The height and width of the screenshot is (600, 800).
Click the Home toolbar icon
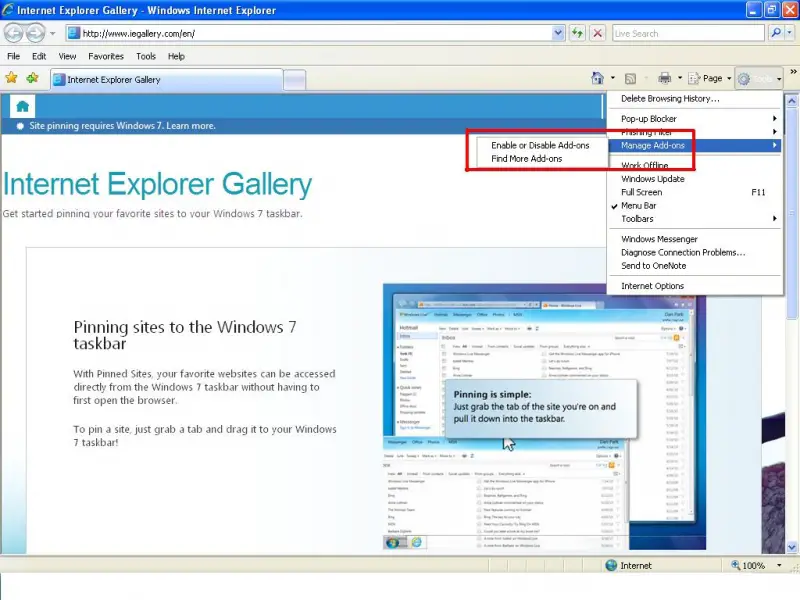tap(597, 78)
